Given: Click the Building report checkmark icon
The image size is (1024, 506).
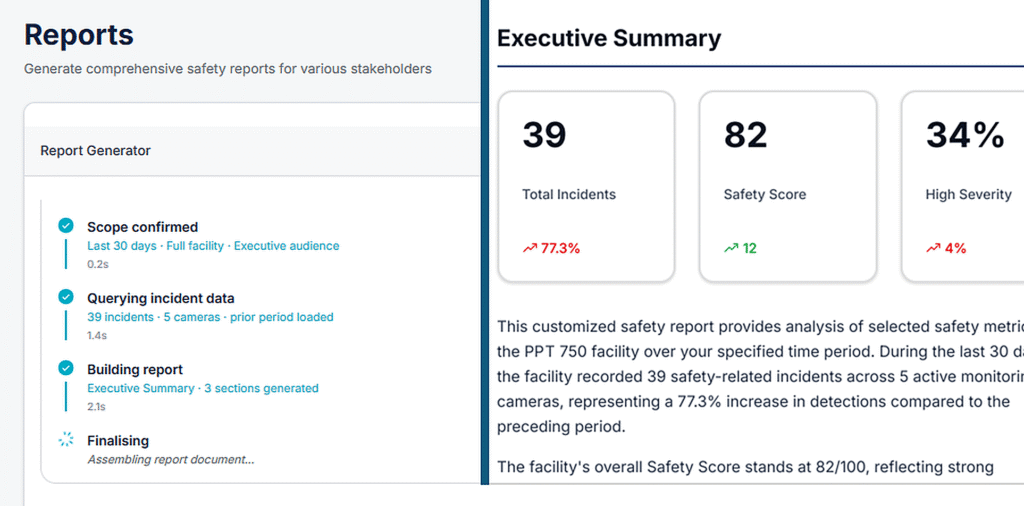Looking at the screenshot, I should click(x=66, y=368).
